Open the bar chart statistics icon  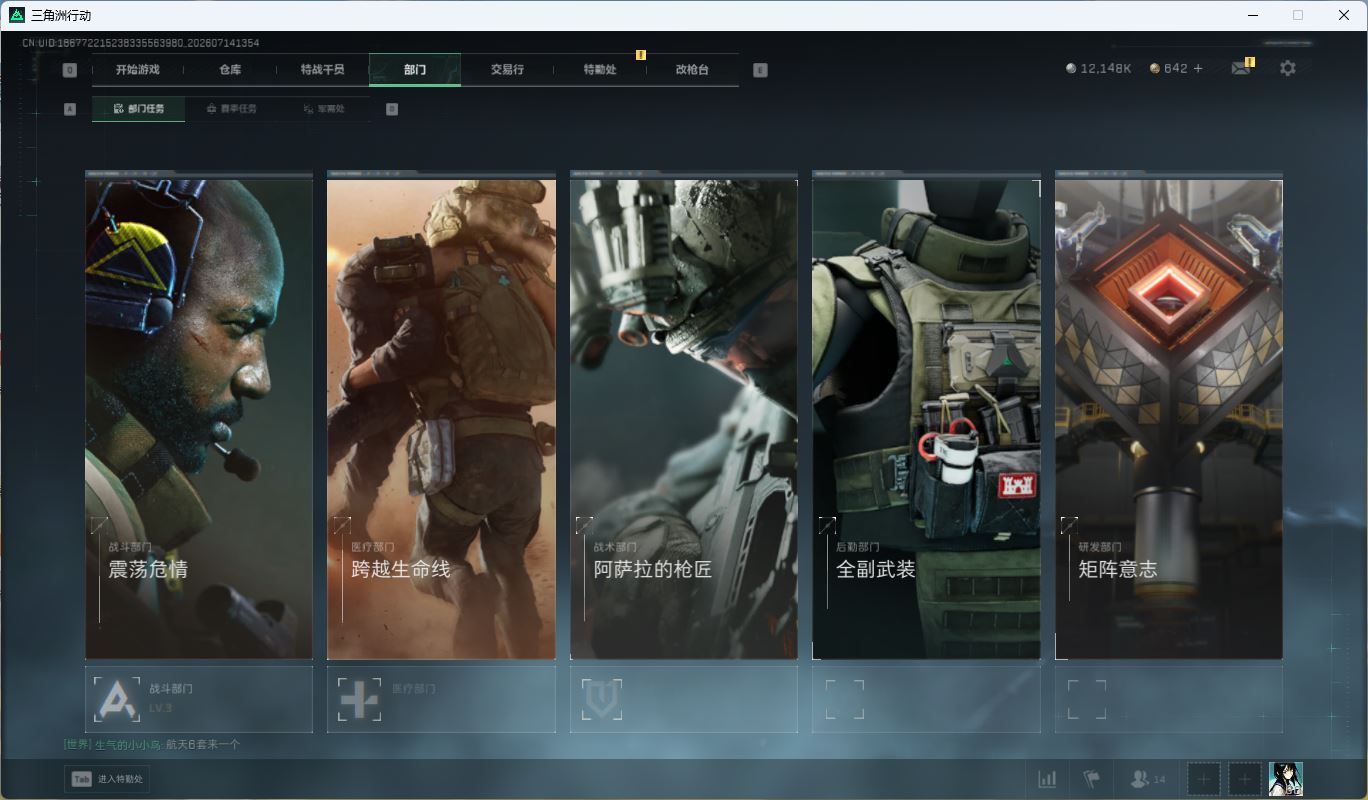1047,779
